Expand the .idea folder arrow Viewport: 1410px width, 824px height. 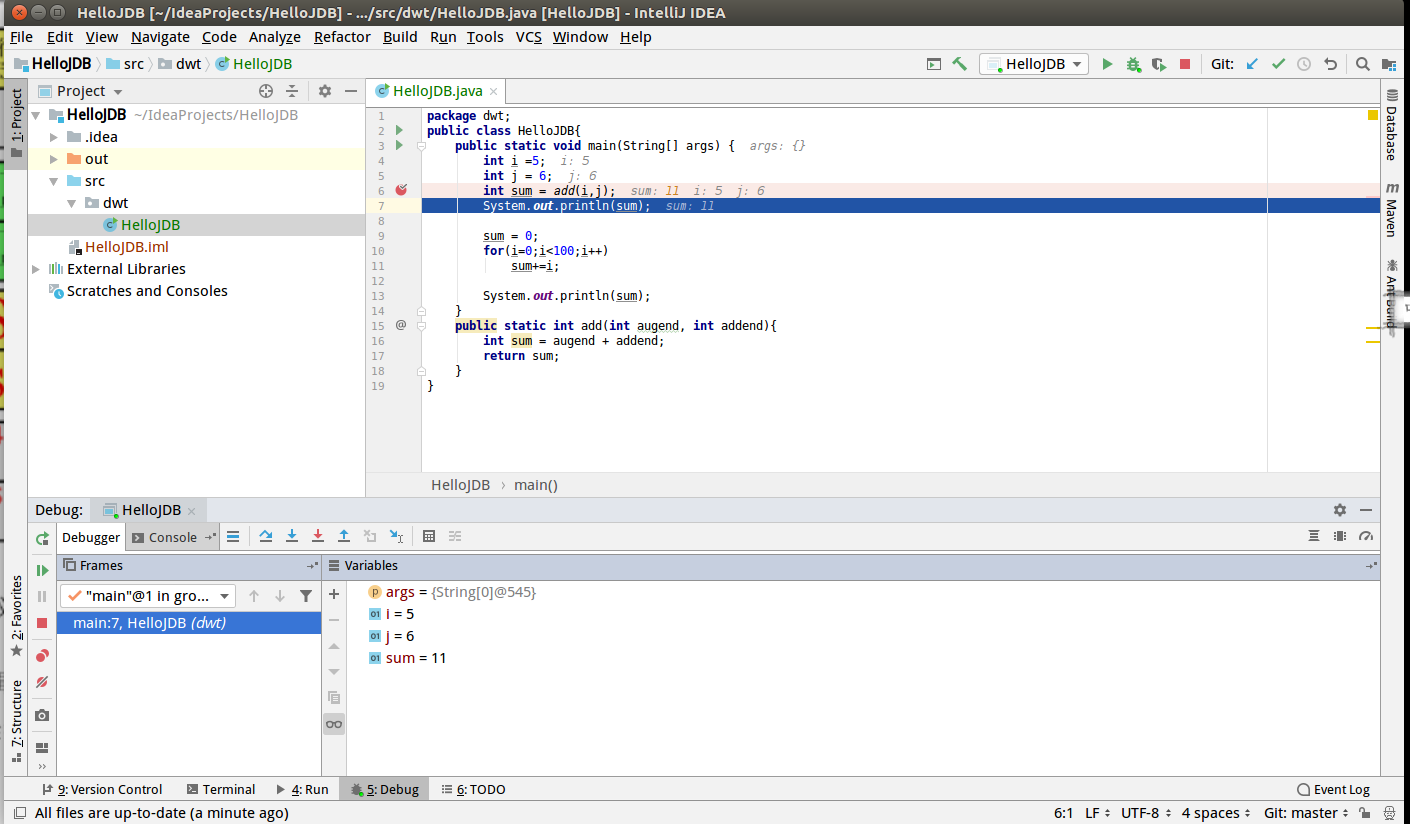pyautogui.click(x=55, y=137)
